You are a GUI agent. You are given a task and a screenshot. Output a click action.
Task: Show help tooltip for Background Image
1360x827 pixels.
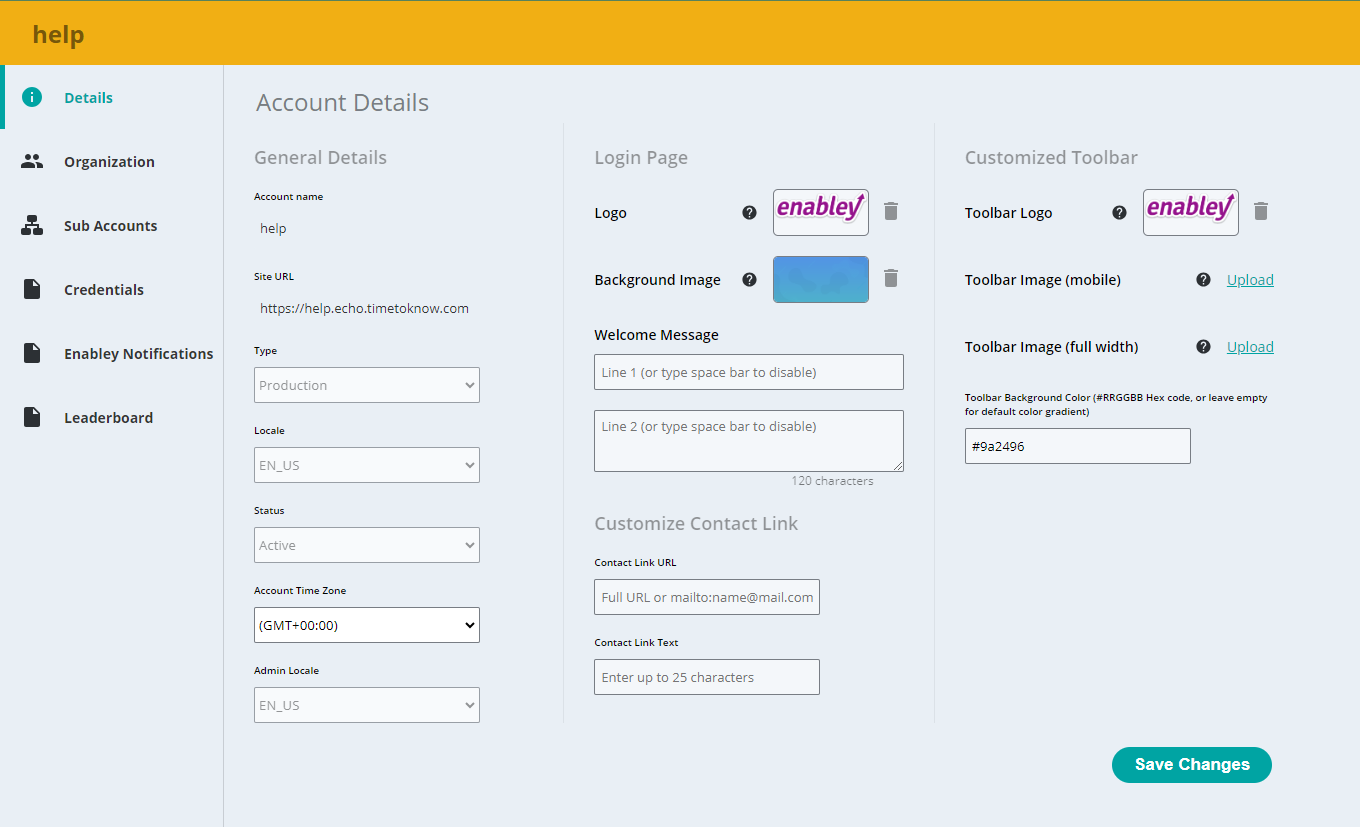[x=749, y=279]
